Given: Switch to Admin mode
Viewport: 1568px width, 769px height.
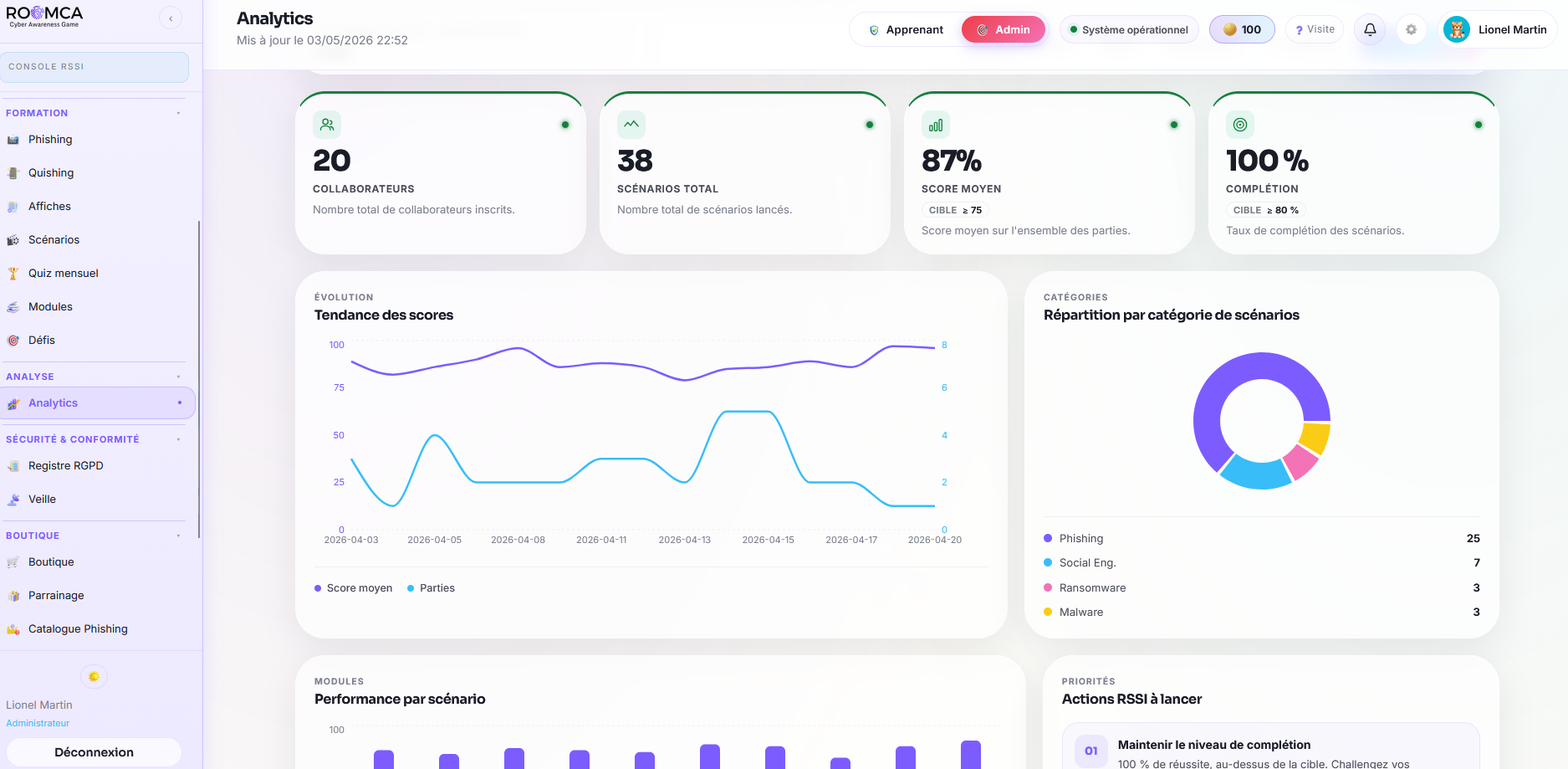Looking at the screenshot, I should 1004,29.
